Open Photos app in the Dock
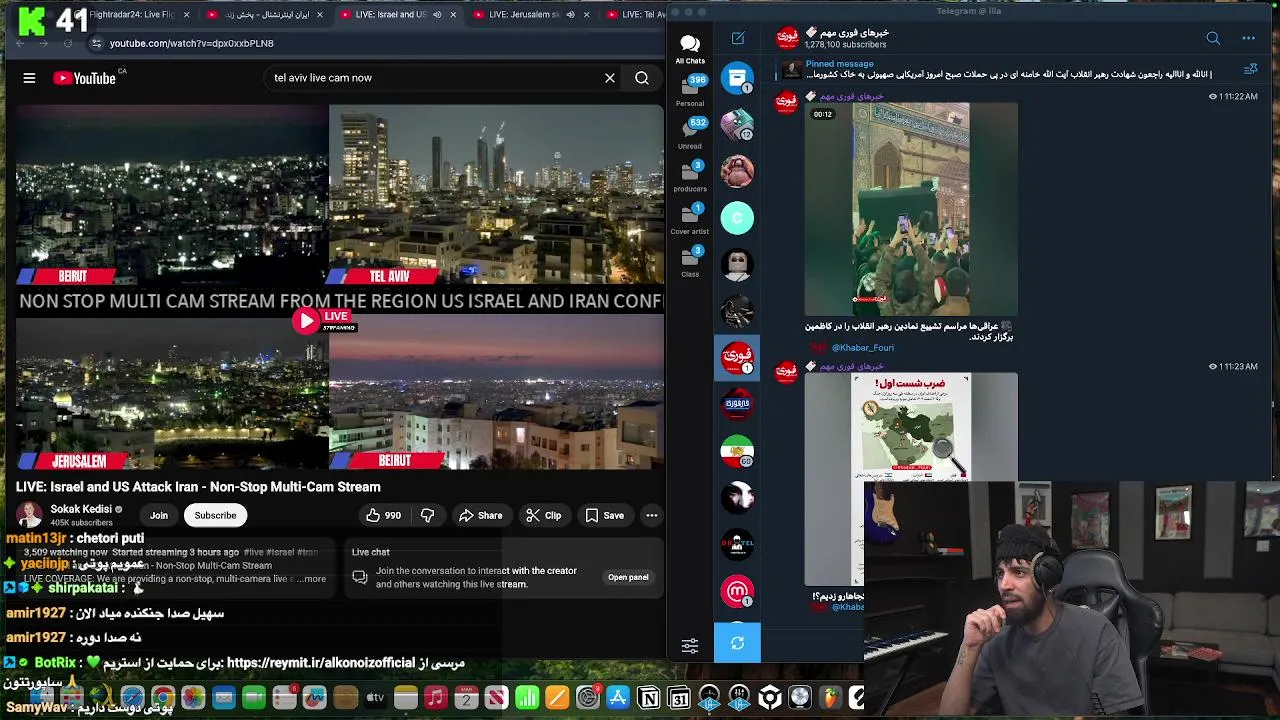 coord(193,698)
